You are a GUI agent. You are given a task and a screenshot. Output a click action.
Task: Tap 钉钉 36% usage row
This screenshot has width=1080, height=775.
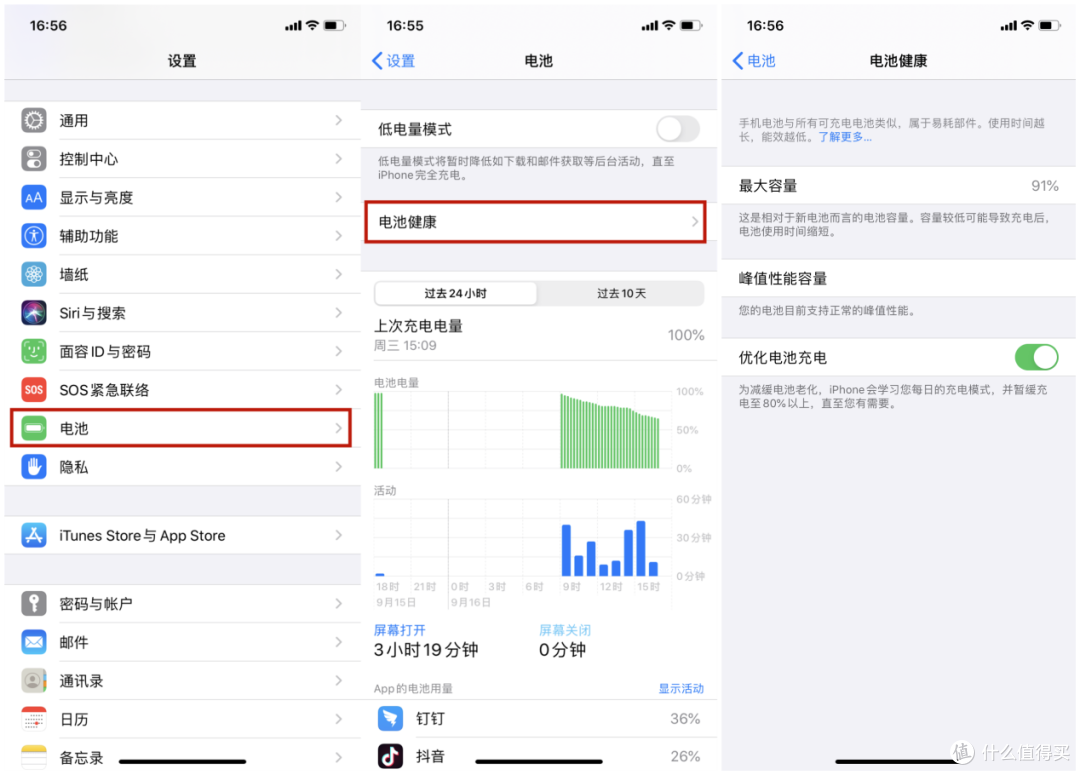539,719
